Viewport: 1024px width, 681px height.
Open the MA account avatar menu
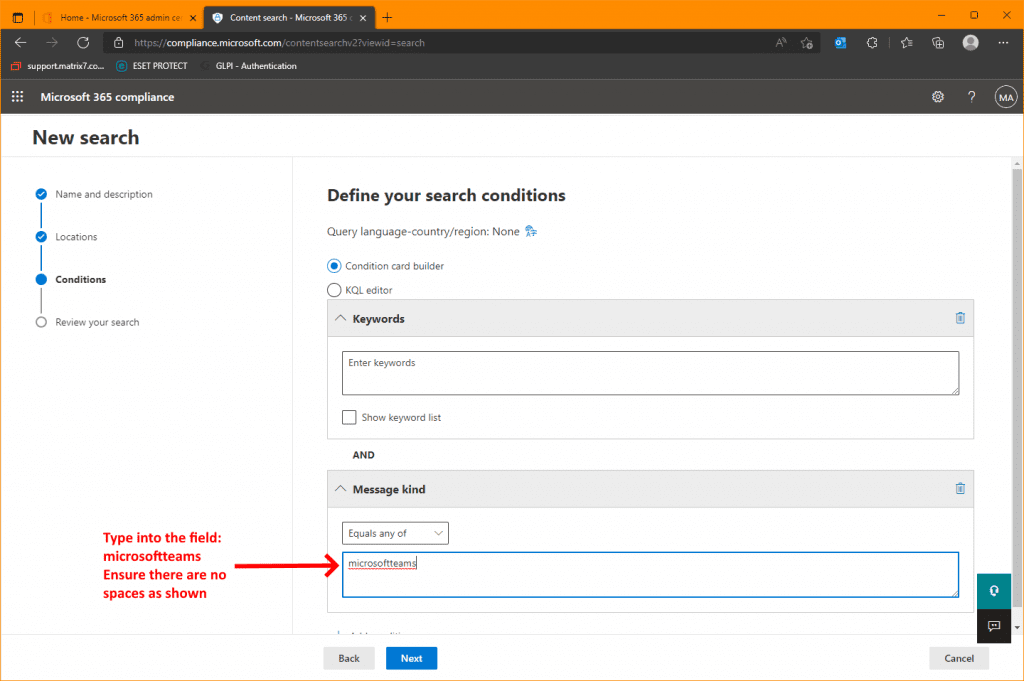click(1006, 97)
